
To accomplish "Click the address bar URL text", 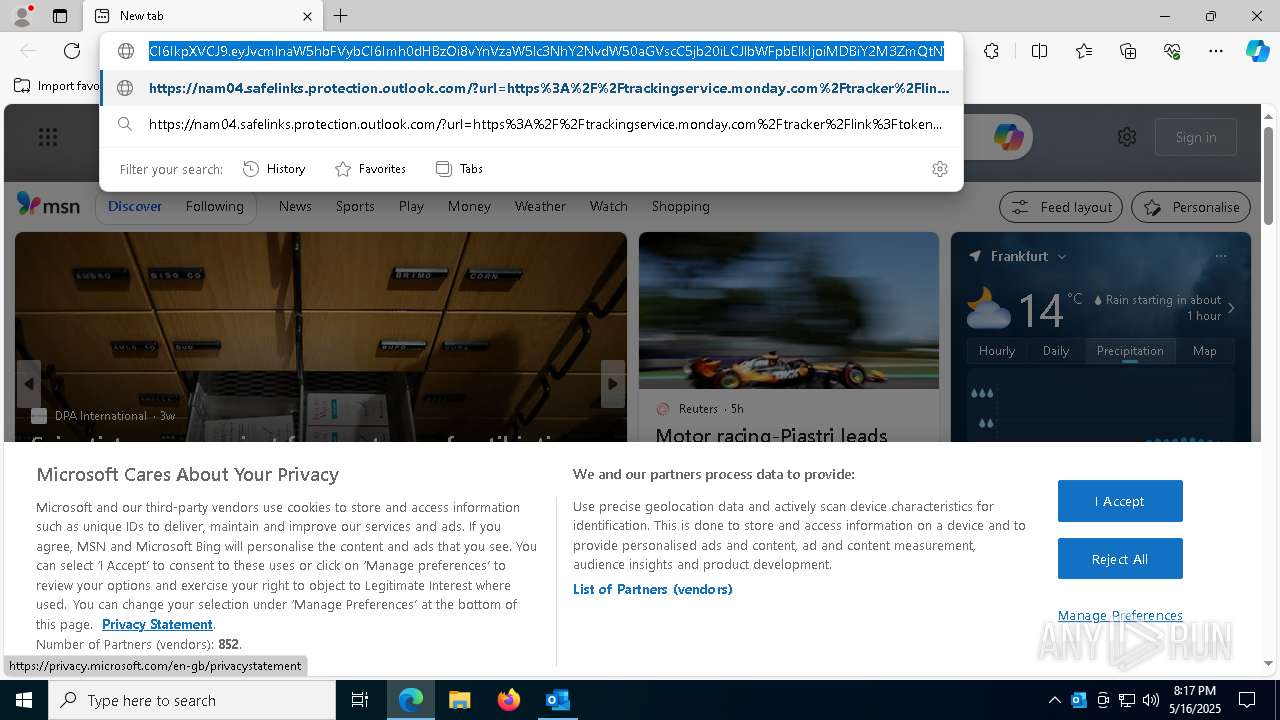I will click(546, 51).
